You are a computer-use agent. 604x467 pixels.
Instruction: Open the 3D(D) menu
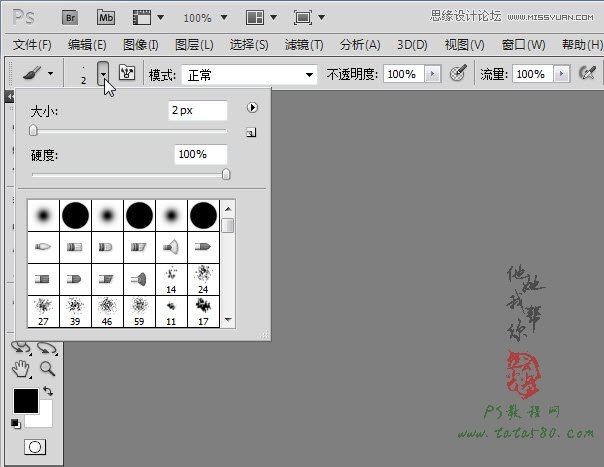coord(412,45)
